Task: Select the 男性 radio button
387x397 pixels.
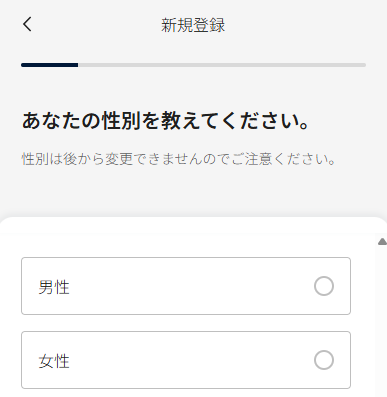Action: (324, 286)
